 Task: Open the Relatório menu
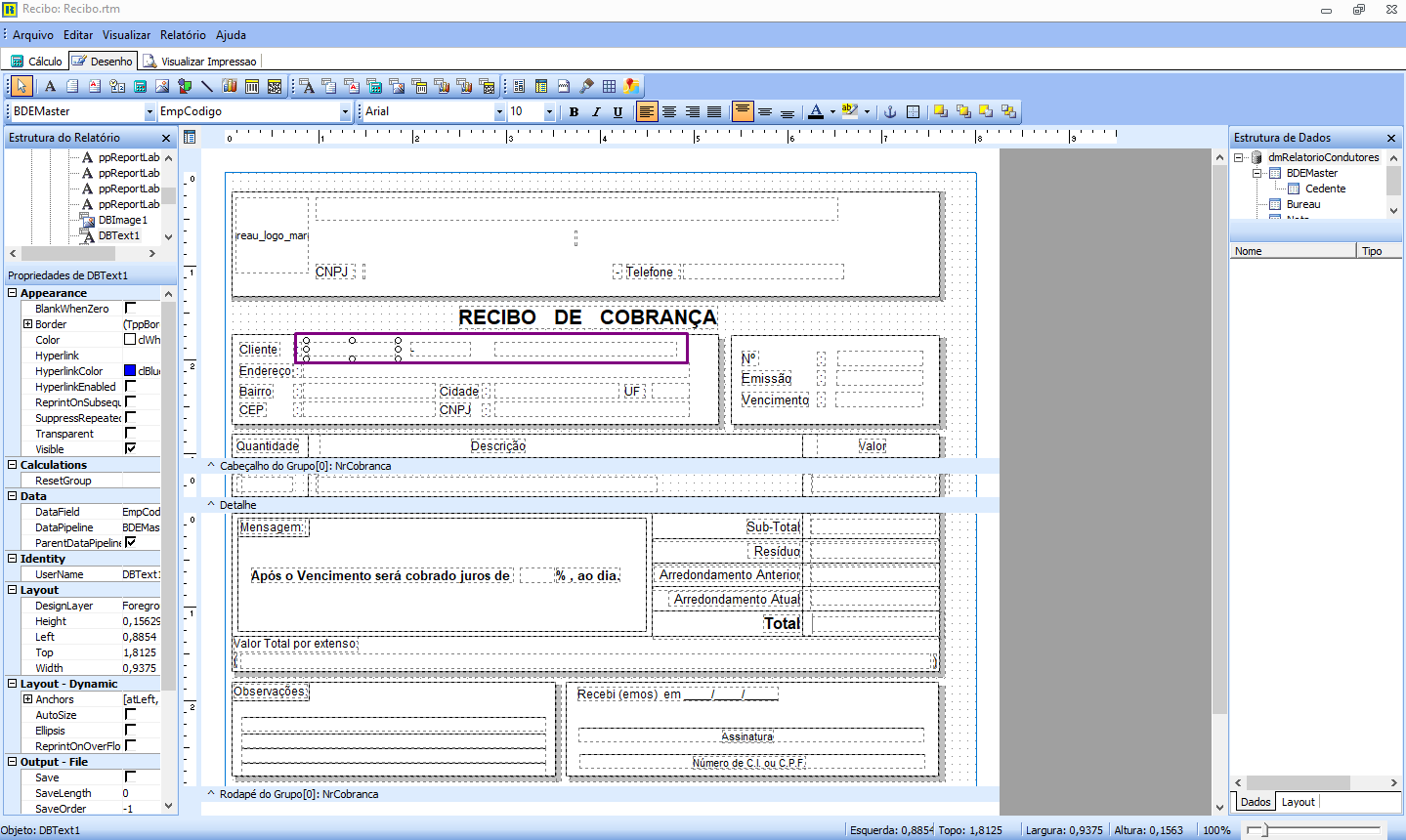click(183, 35)
